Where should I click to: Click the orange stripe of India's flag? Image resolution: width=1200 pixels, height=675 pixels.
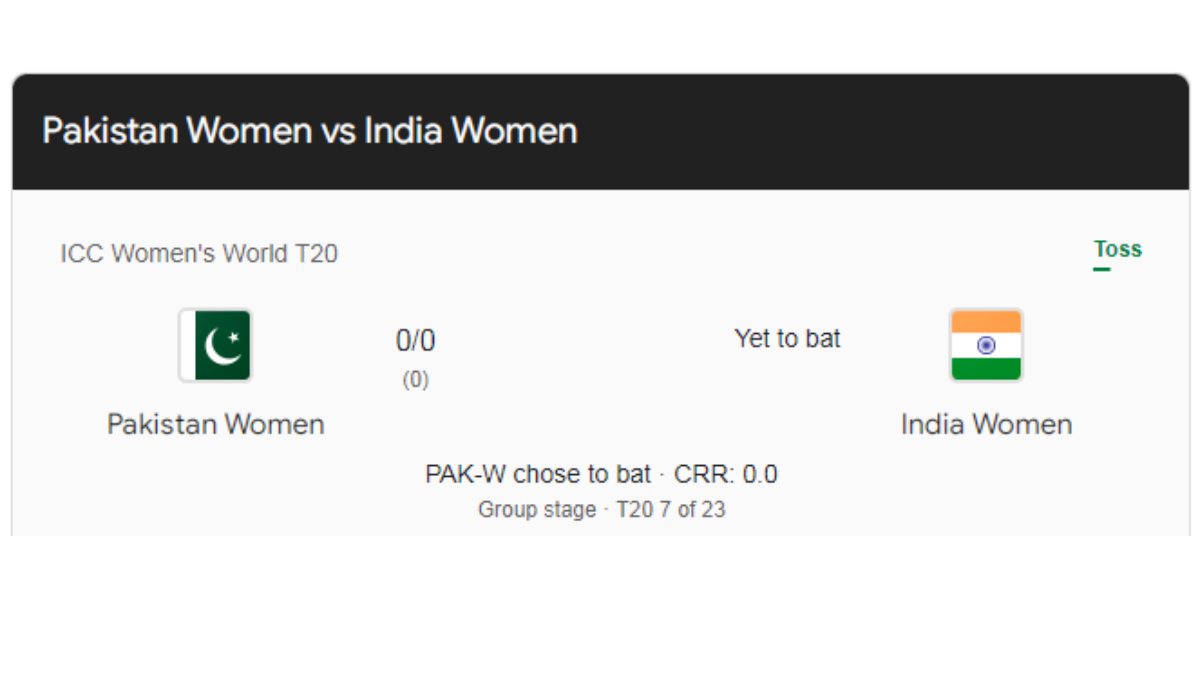click(986, 322)
